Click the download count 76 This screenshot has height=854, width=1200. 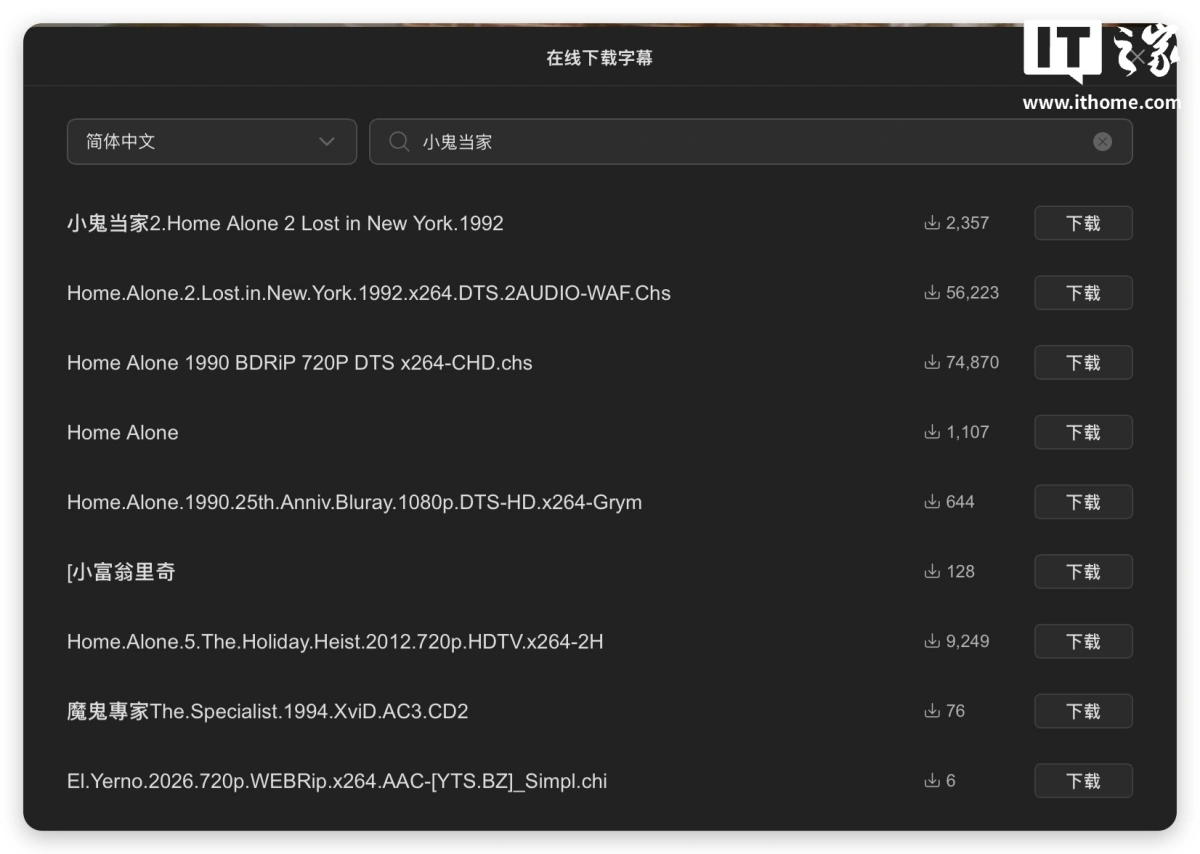tap(945, 711)
